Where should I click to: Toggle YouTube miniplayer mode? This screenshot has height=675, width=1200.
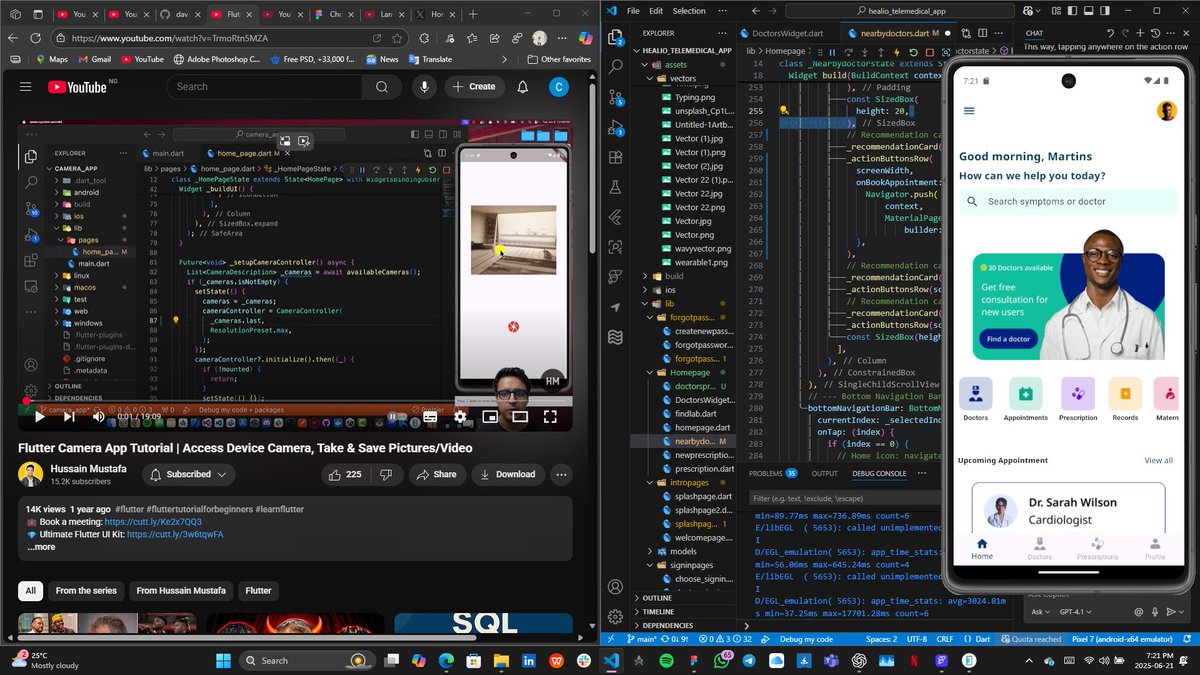490,416
